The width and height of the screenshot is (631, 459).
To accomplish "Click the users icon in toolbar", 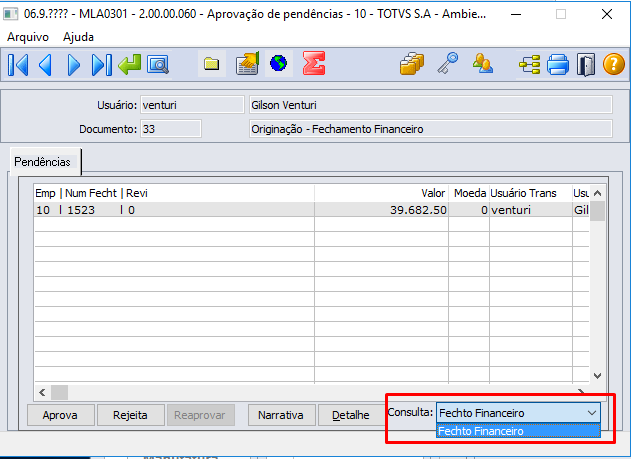I will tap(483, 64).
